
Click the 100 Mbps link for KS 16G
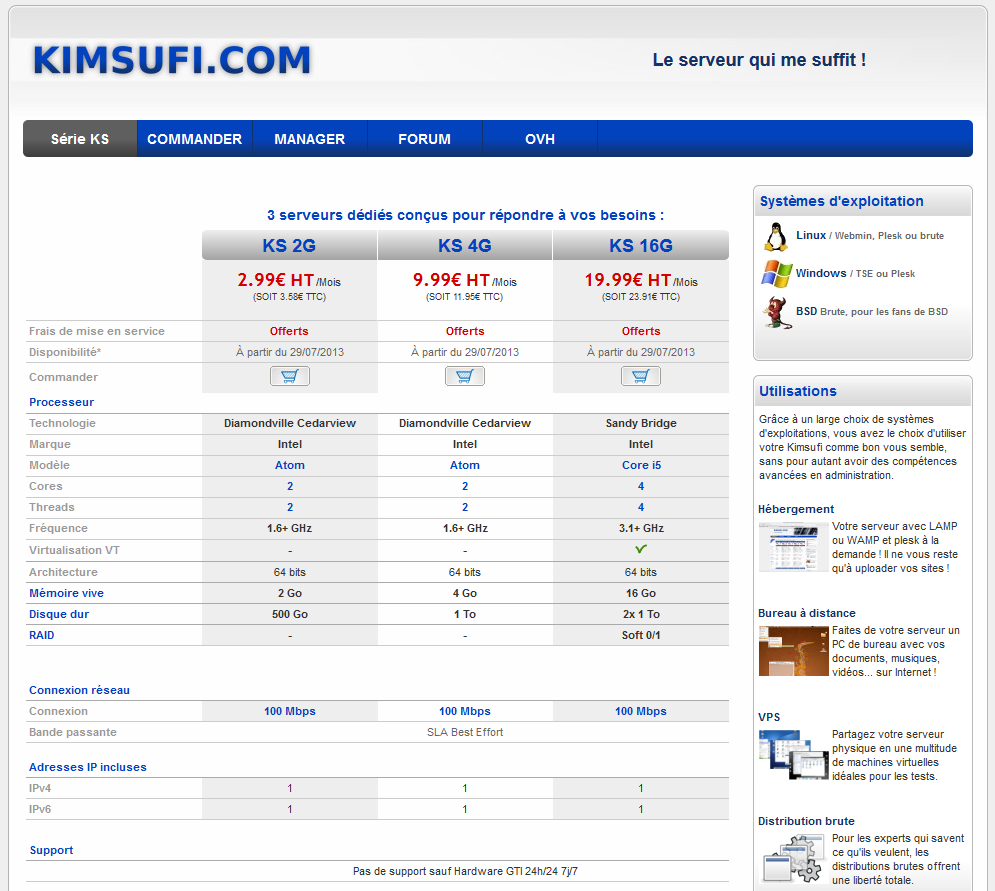pos(641,711)
